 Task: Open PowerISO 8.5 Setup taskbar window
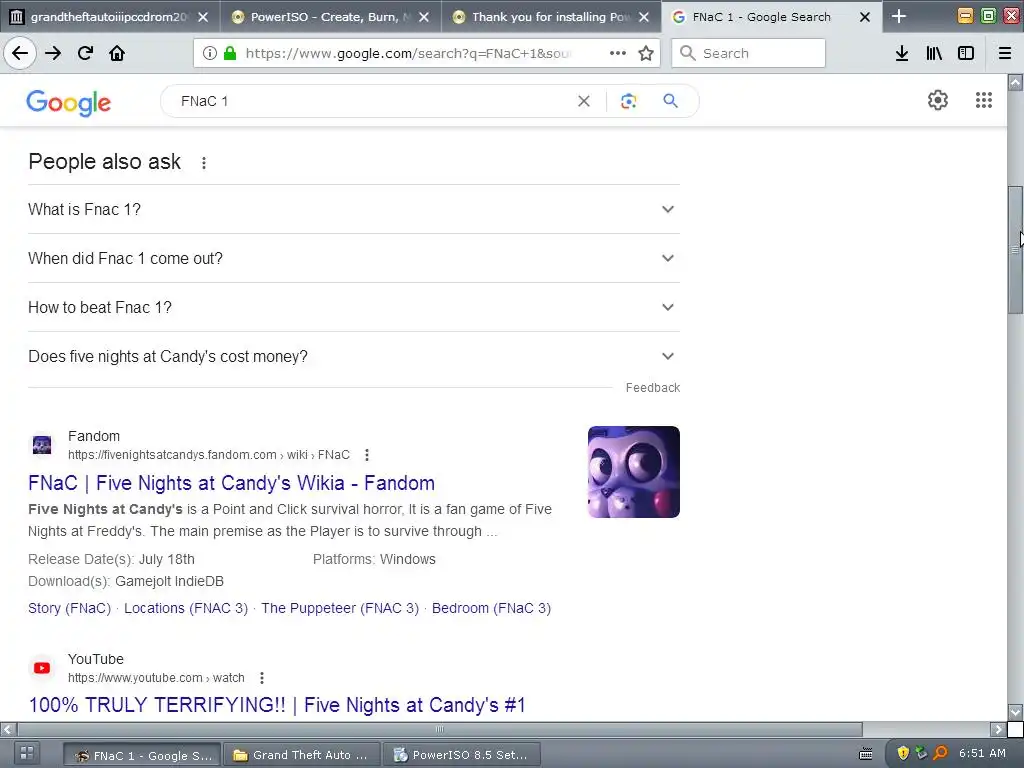click(462, 755)
